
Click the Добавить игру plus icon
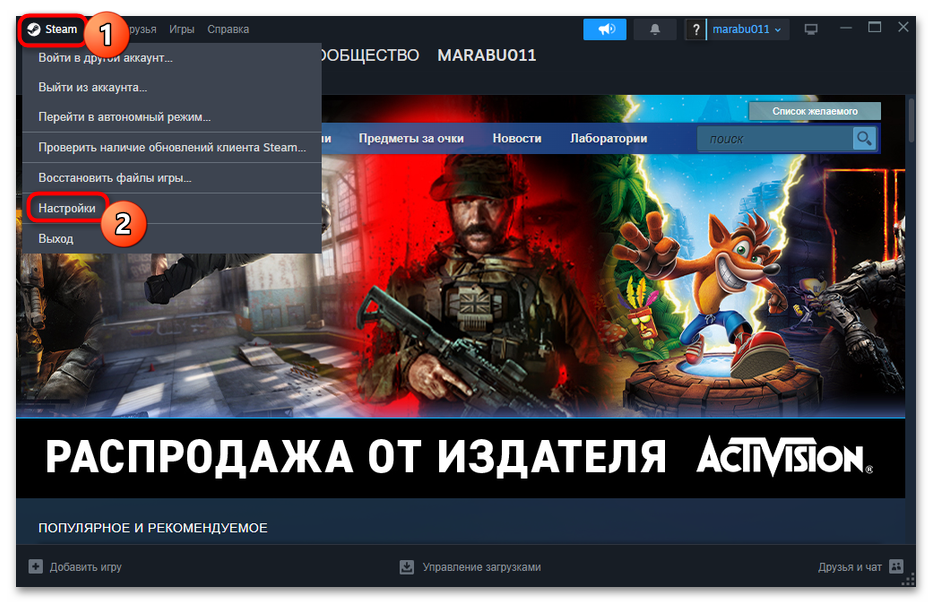(35, 566)
